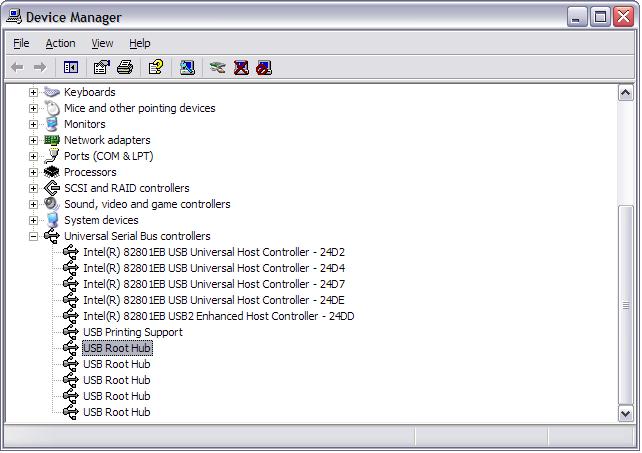Click the Help question-mark toolbar icon
642x453 pixels.
click(156, 67)
